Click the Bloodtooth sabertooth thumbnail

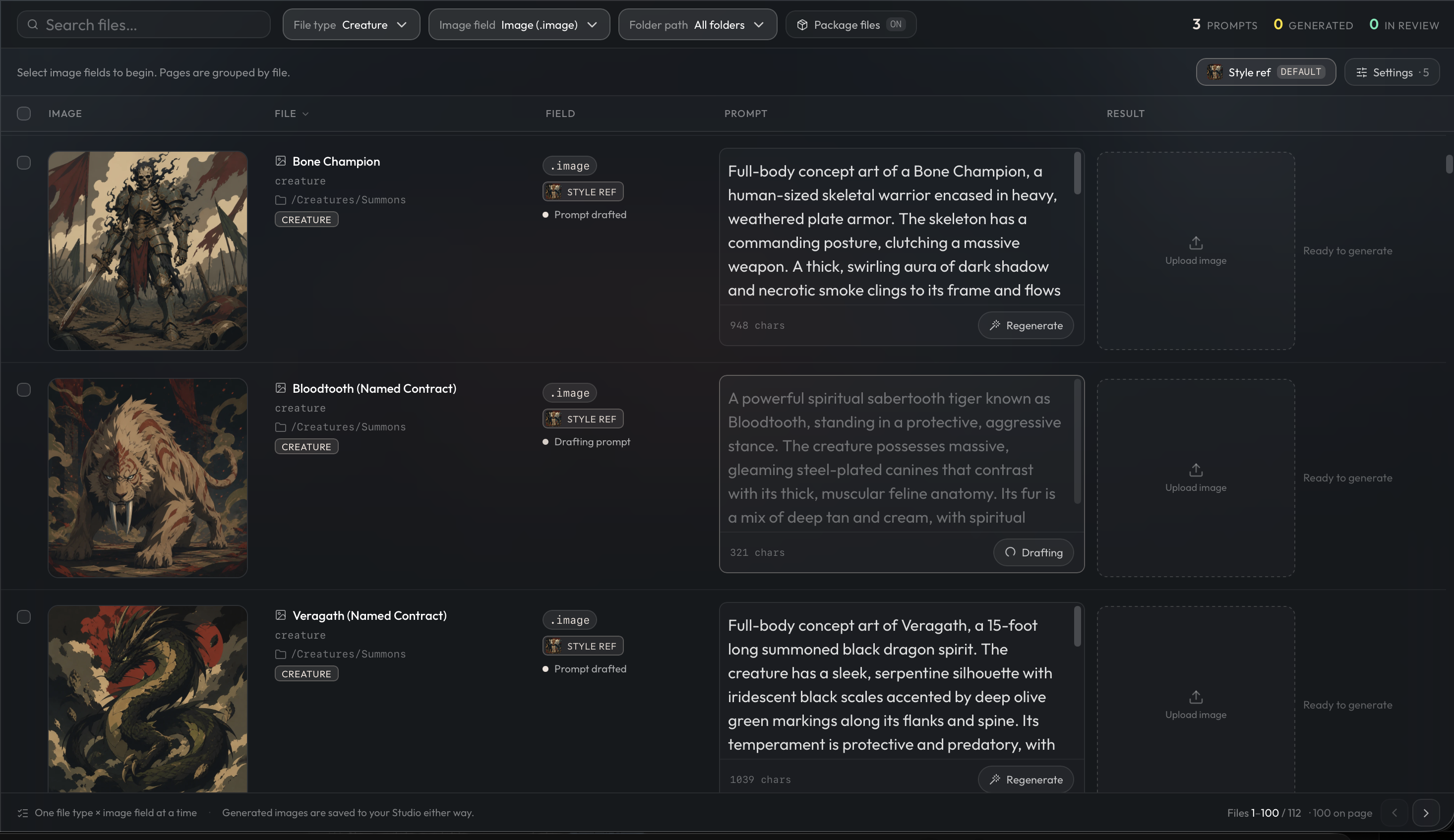click(x=148, y=478)
